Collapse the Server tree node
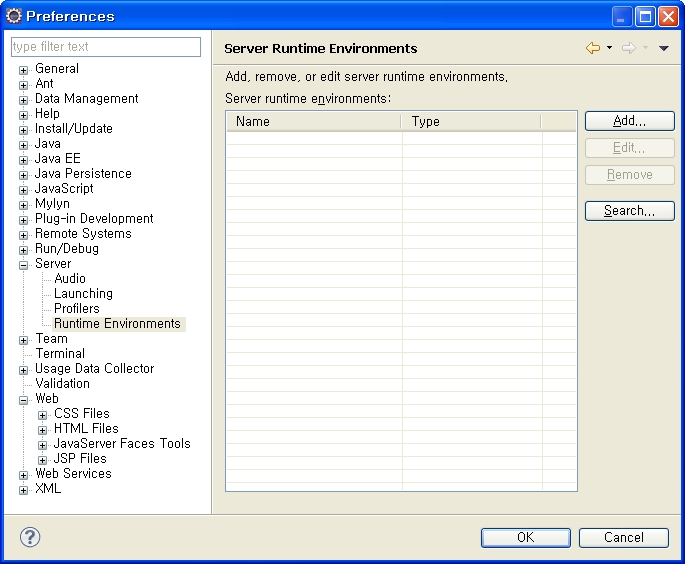Viewport: 685px width, 564px height. (23, 265)
